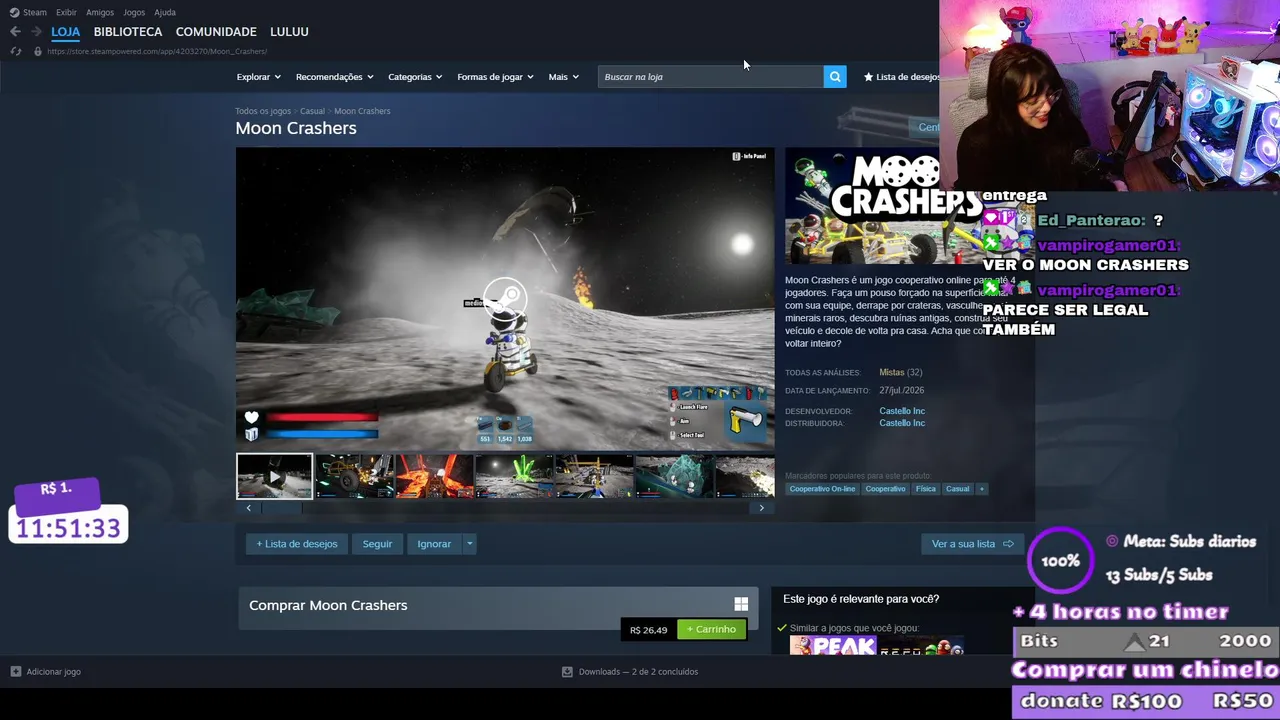Click the Ignorar button

434,544
